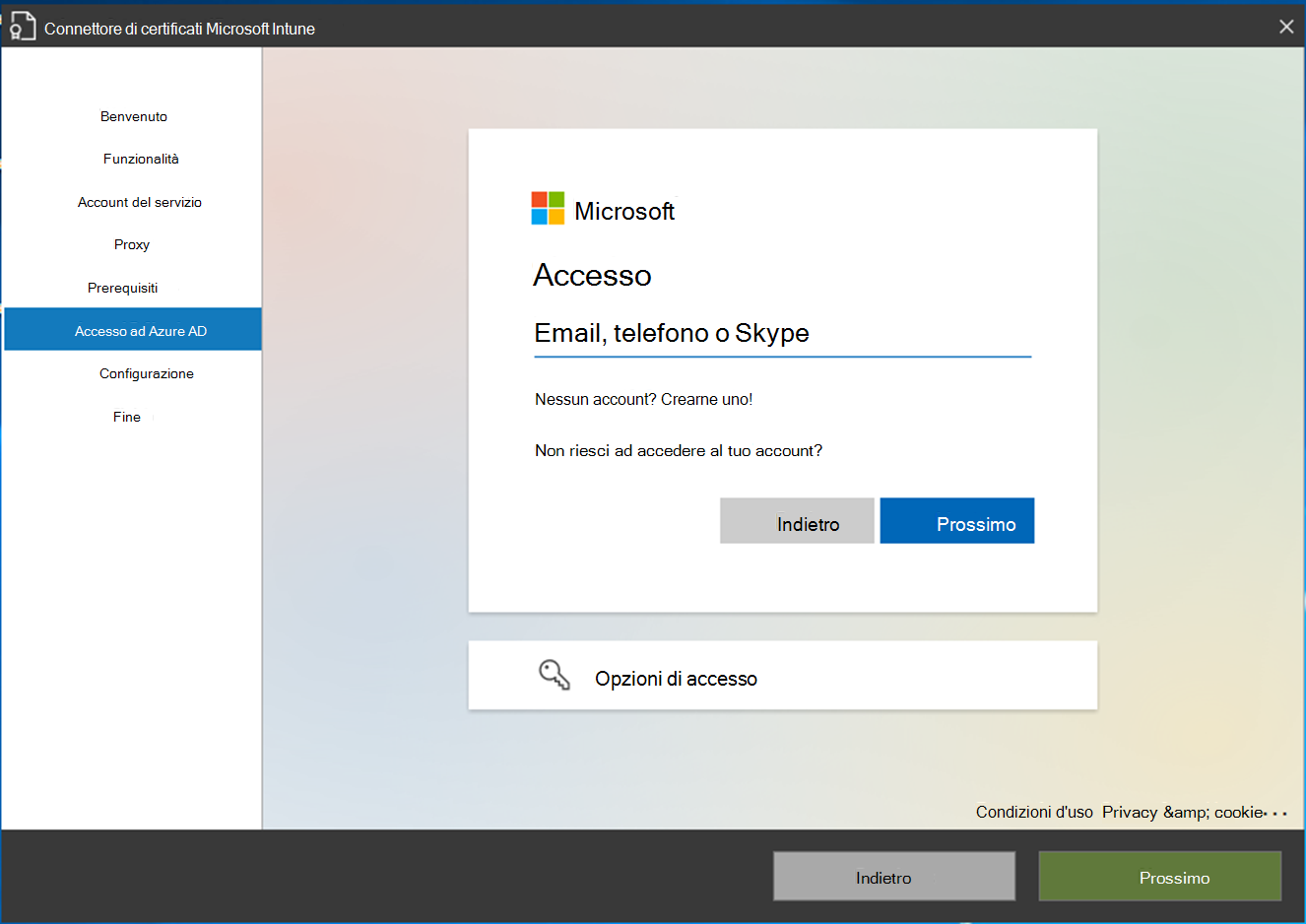1306x924 pixels.
Task: Open the Prerequisiti step
Action: [123, 288]
